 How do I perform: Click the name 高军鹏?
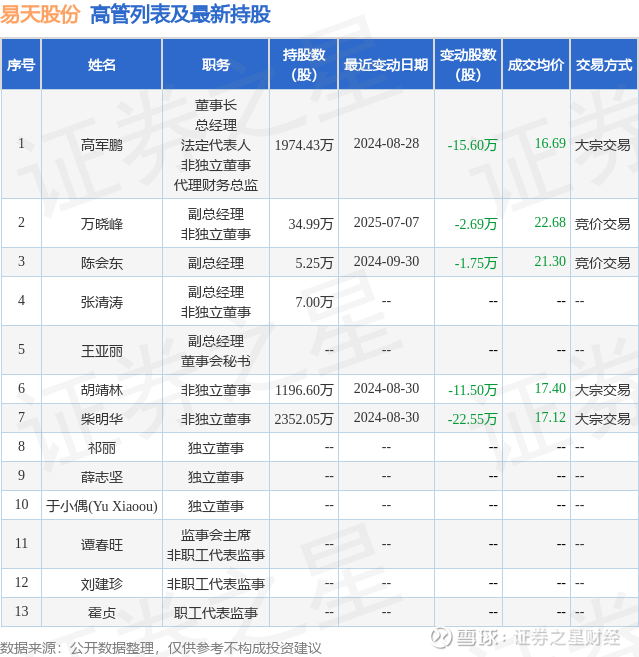tap(101, 145)
